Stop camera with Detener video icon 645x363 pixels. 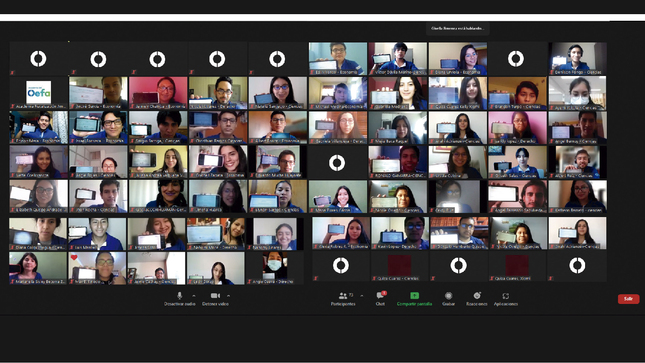click(215, 296)
